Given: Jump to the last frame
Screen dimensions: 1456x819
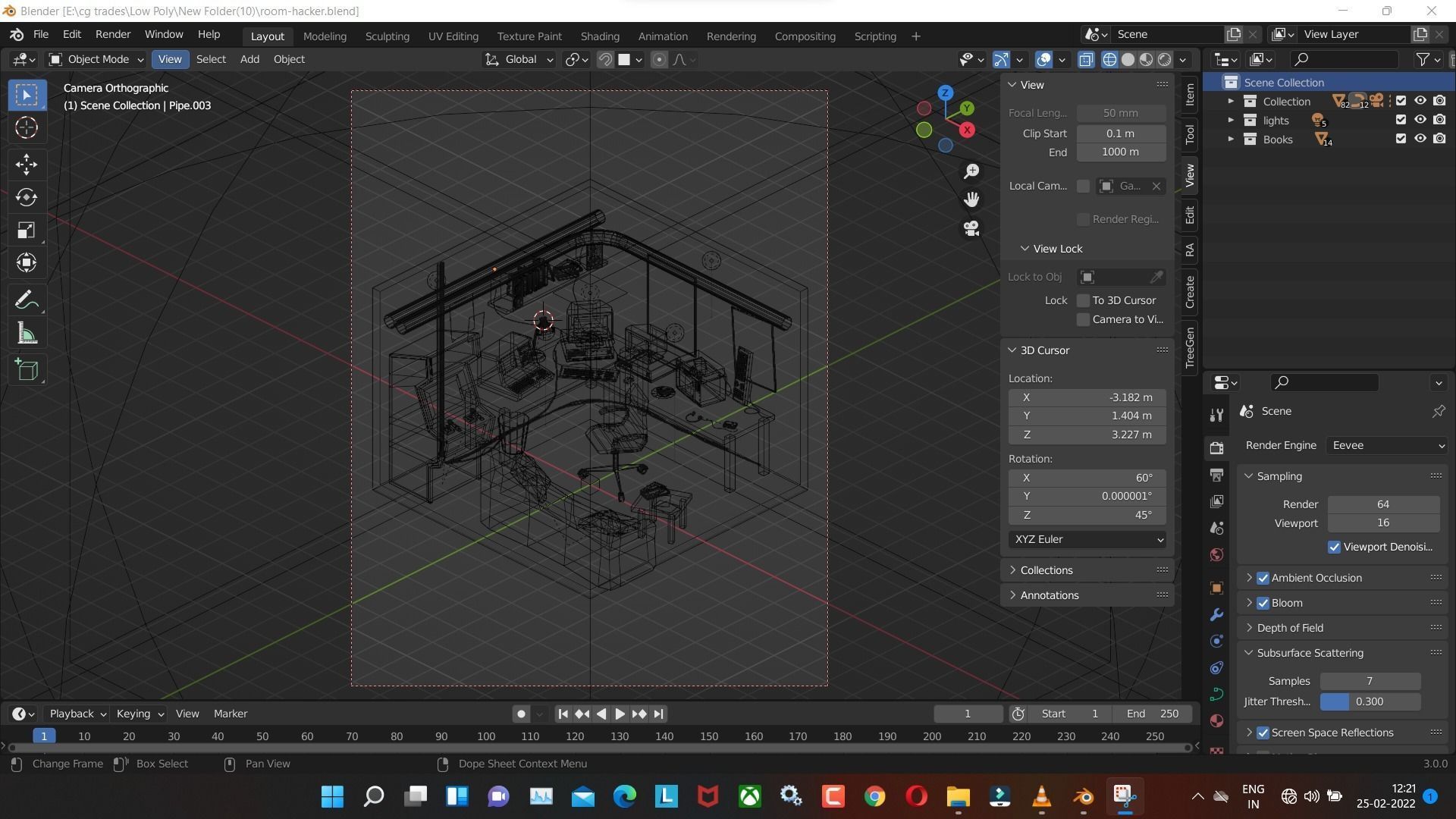Looking at the screenshot, I should 658,714.
